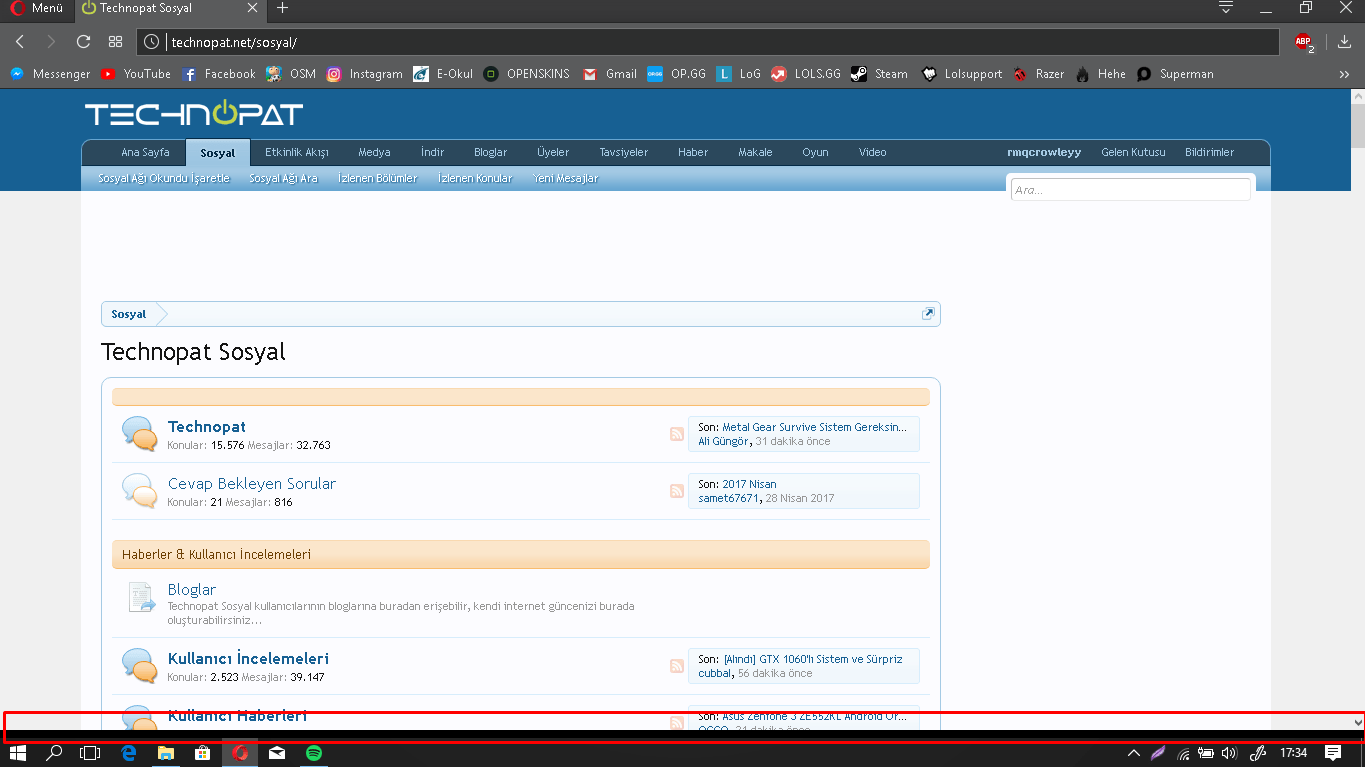Image resolution: width=1365 pixels, height=767 pixels.
Task: Open the volume control in system tray
Action: (1229, 753)
